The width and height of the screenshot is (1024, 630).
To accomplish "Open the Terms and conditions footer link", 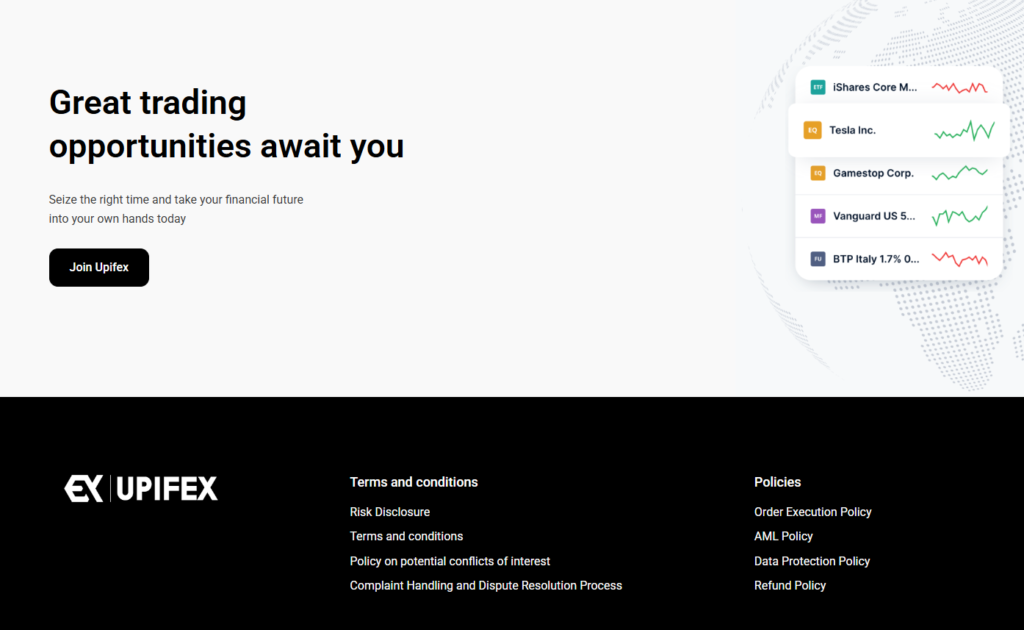I will tap(406, 537).
